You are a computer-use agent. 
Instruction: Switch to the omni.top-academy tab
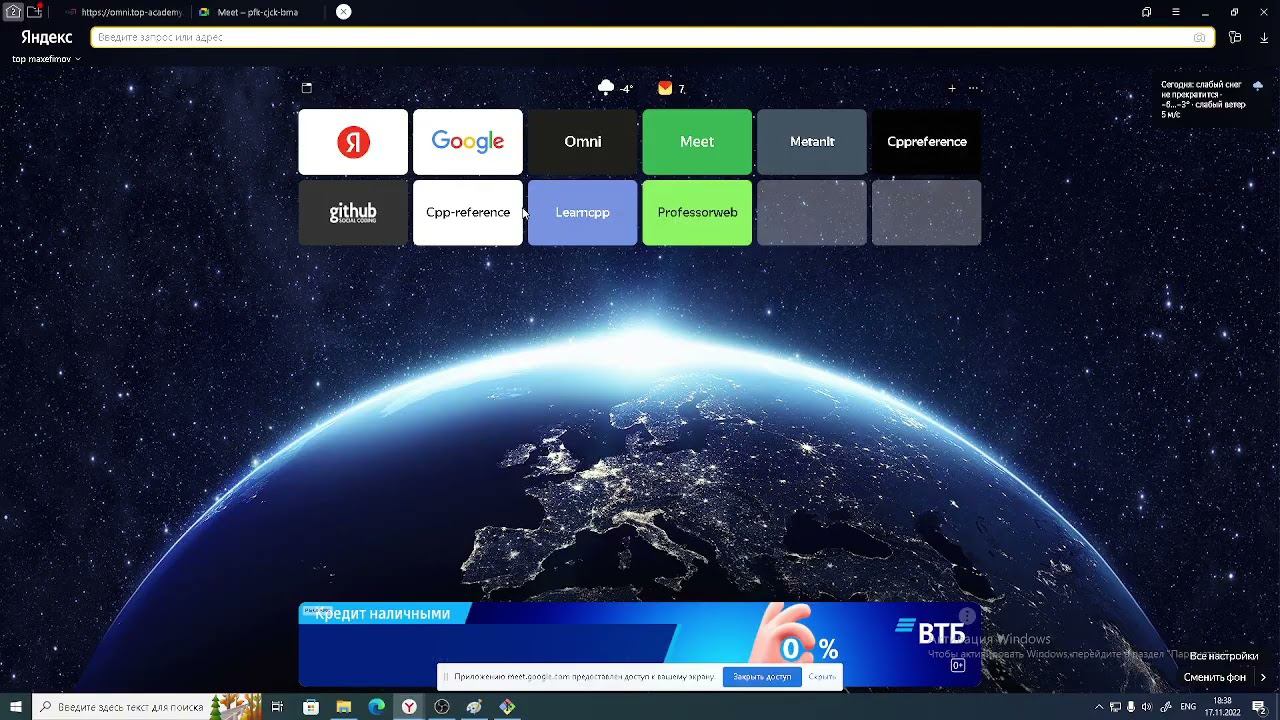click(x=124, y=12)
